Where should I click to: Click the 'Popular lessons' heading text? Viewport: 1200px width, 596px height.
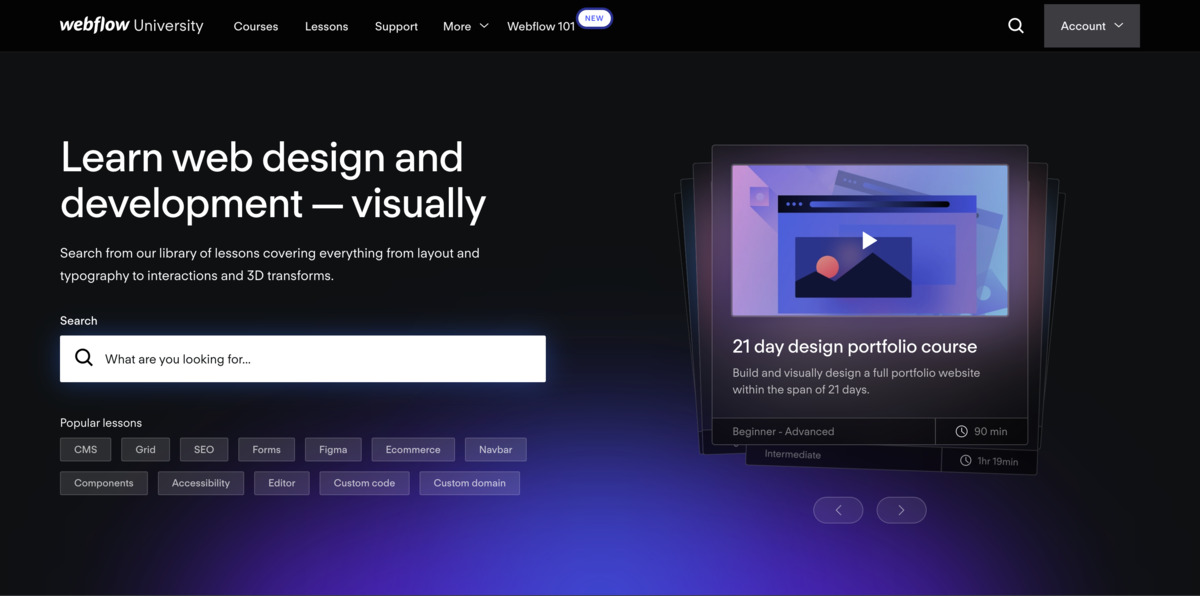click(x=101, y=423)
